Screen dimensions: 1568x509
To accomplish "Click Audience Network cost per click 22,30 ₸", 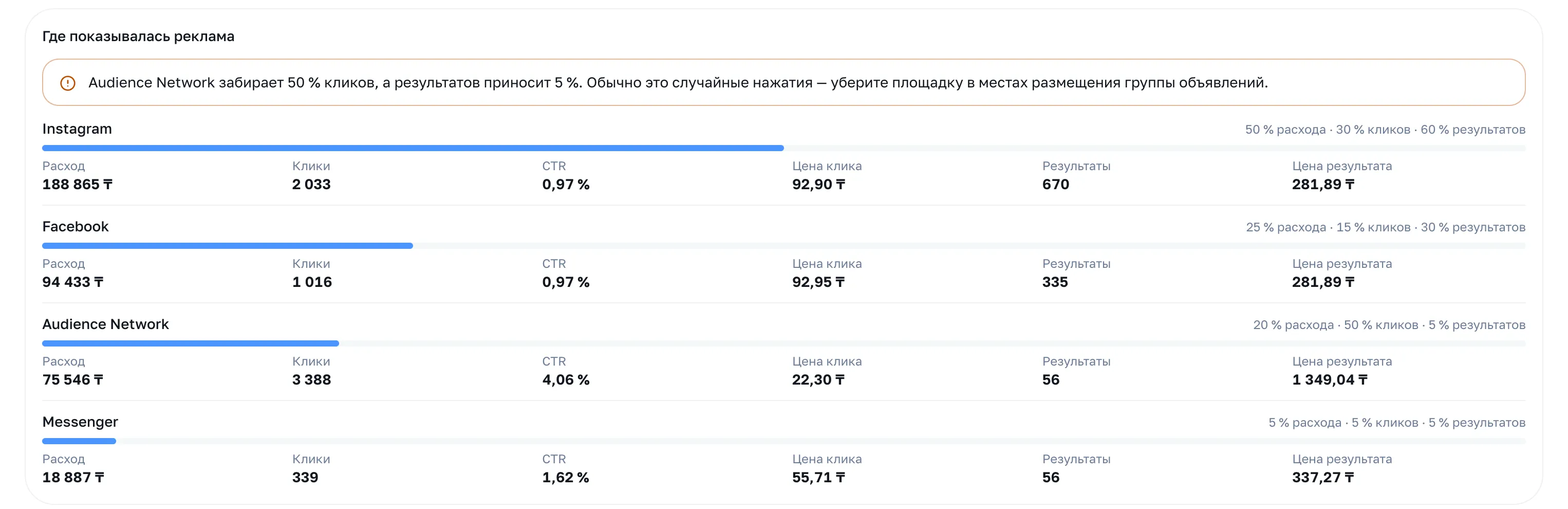I will tap(819, 380).
